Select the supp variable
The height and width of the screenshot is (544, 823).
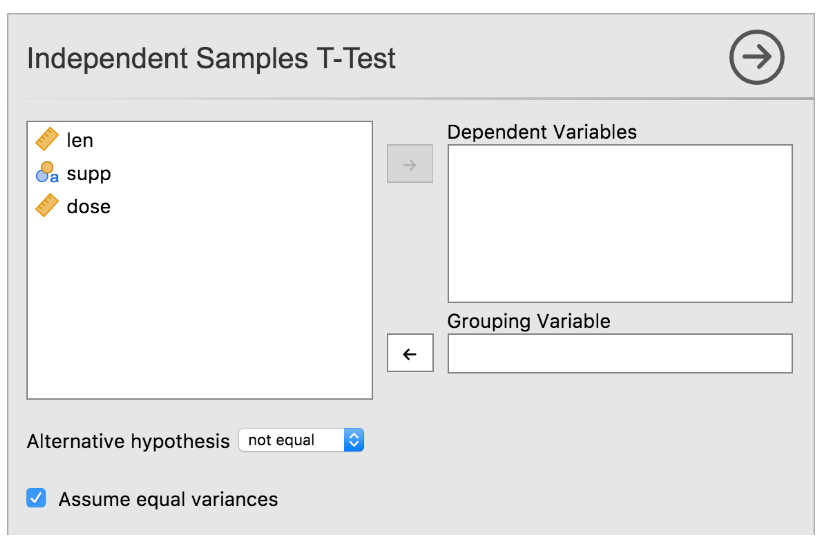coord(199,173)
